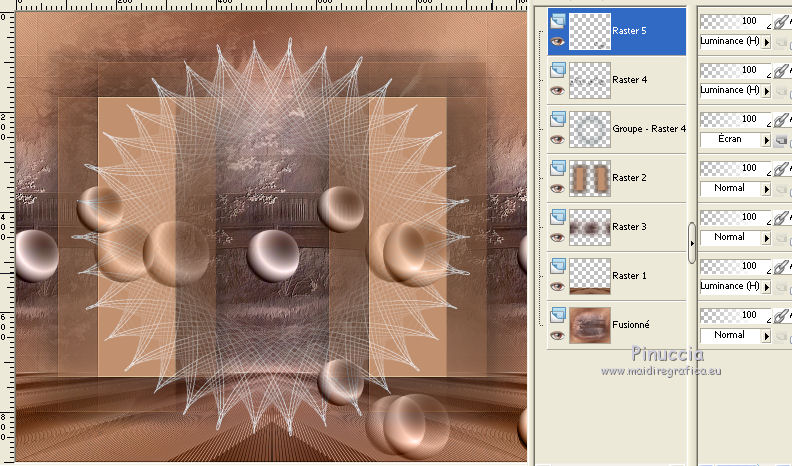Select layer named Raster 4
The height and width of the screenshot is (466, 792).
(629, 80)
